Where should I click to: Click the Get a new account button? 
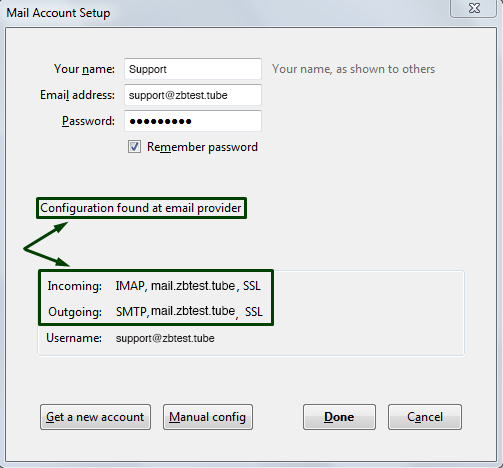[95, 417]
